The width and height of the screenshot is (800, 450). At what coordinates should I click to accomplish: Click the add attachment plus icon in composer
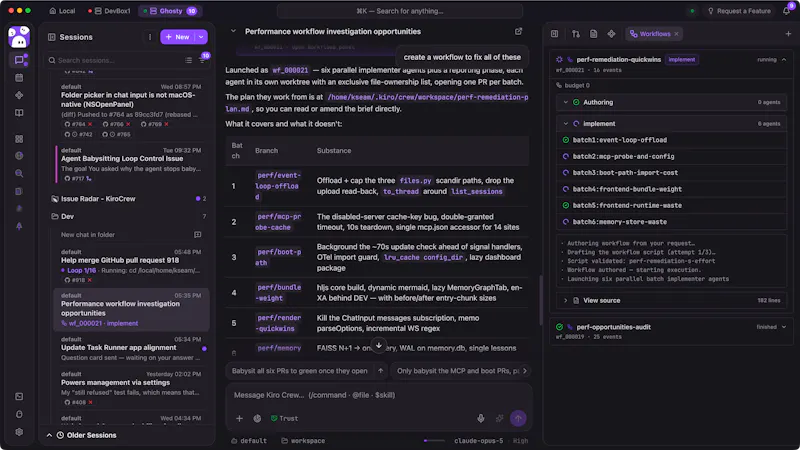point(239,418)
